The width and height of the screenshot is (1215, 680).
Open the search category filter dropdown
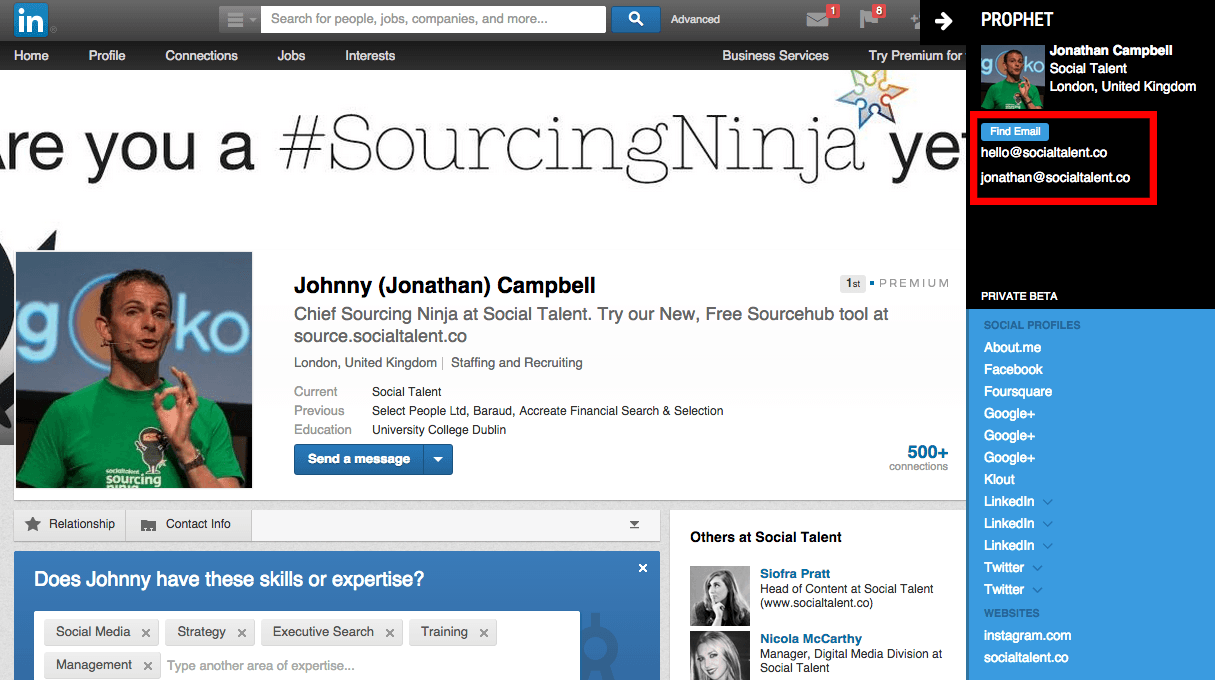point(240,19)
